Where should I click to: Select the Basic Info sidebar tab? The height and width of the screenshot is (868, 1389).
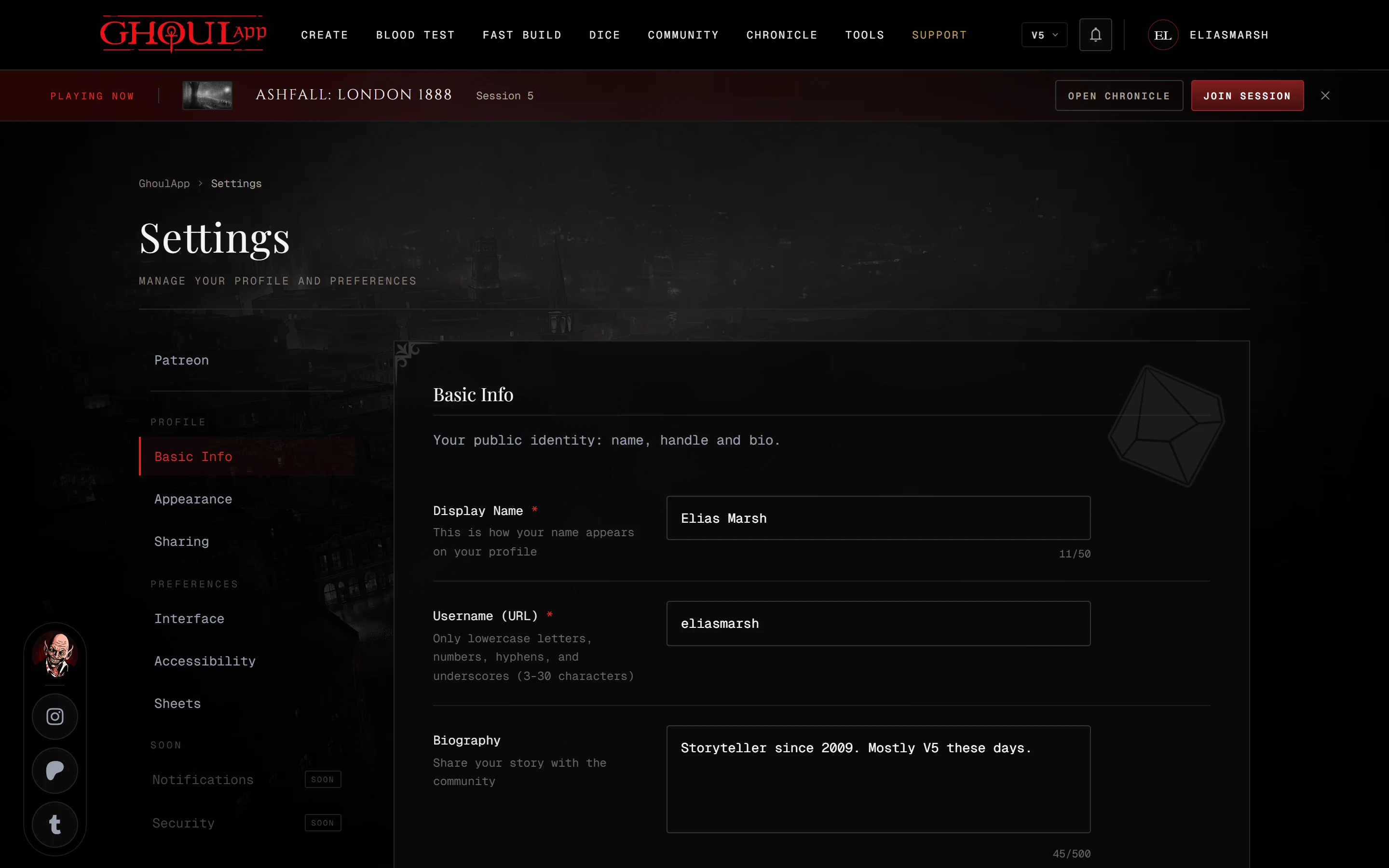(x=247, y=456)
